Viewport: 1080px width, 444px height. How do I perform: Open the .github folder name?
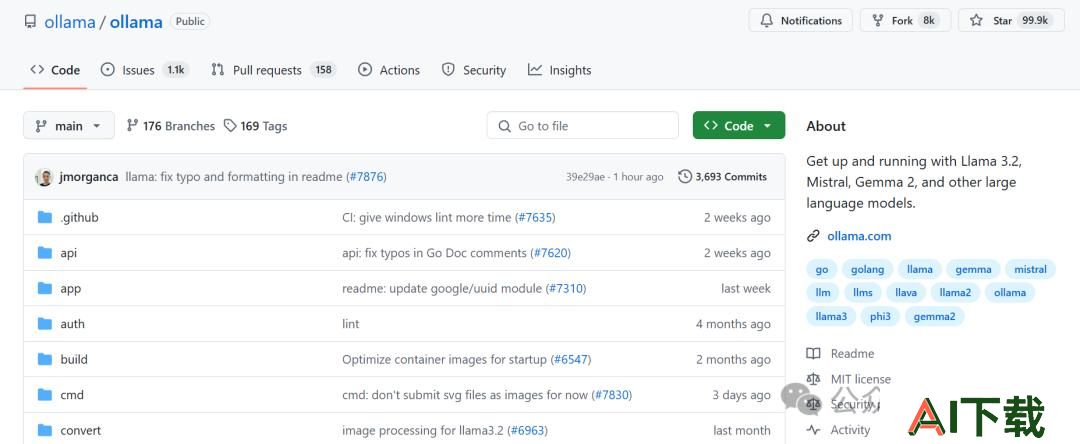(x=79, y=218)
